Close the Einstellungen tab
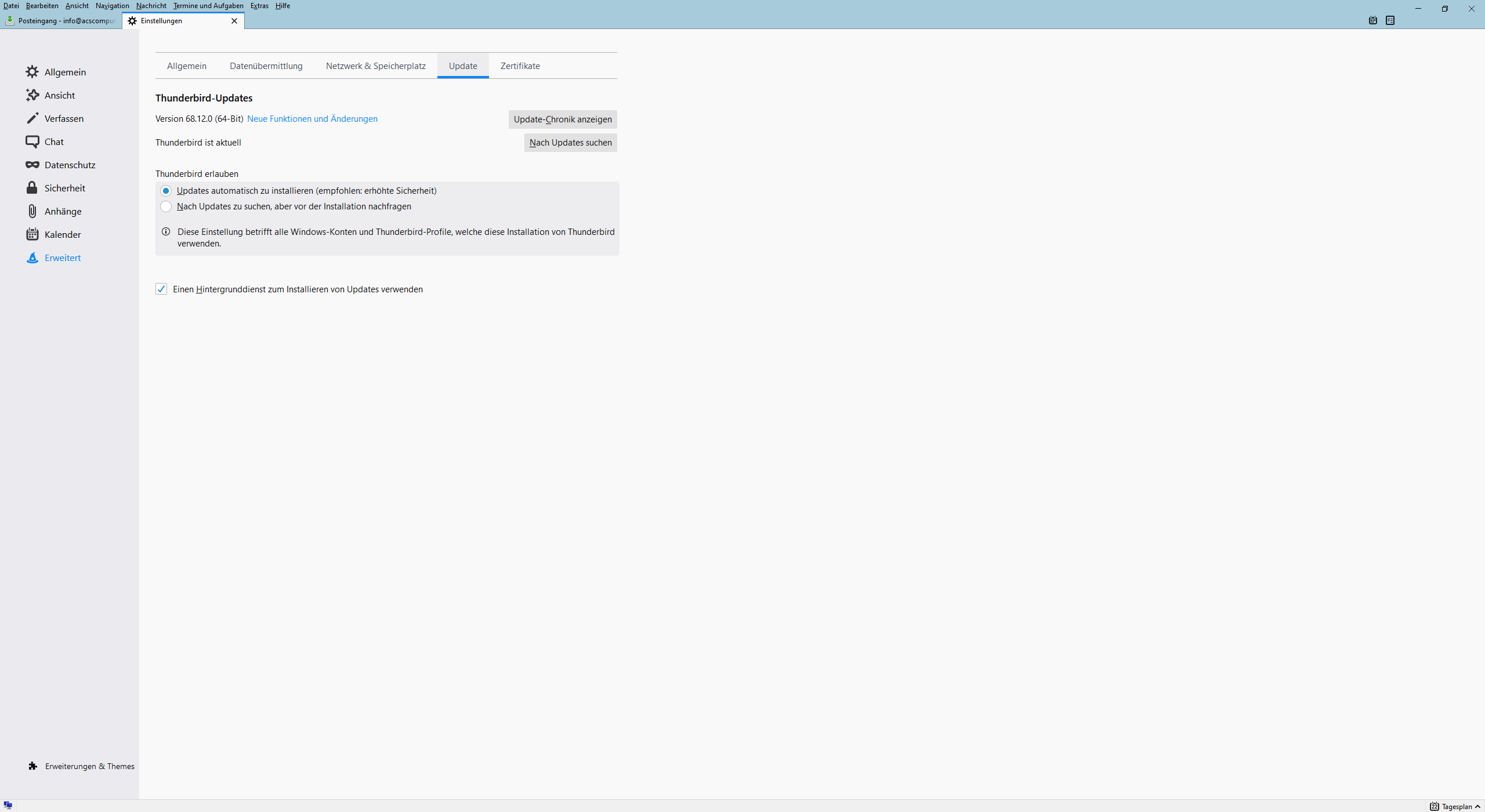 234,21
